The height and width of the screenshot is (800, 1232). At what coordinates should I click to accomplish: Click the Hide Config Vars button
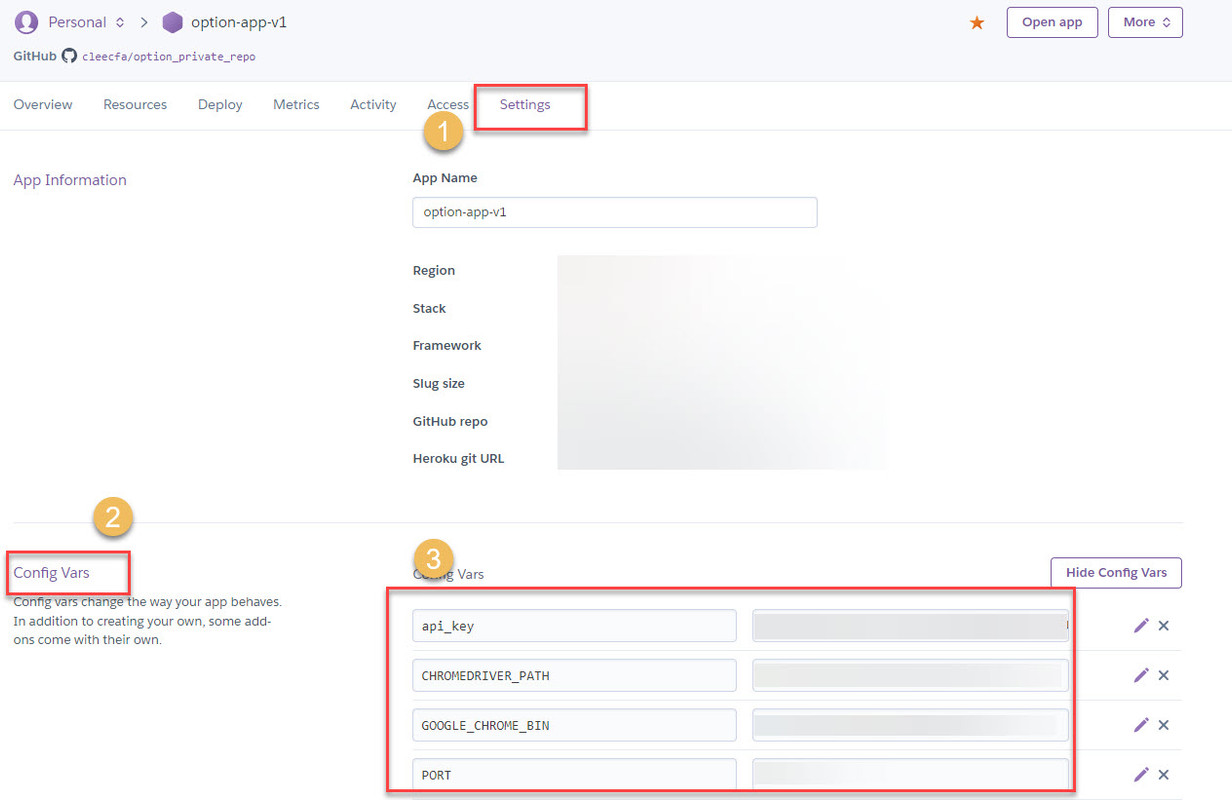click(x=1116, y=573)
